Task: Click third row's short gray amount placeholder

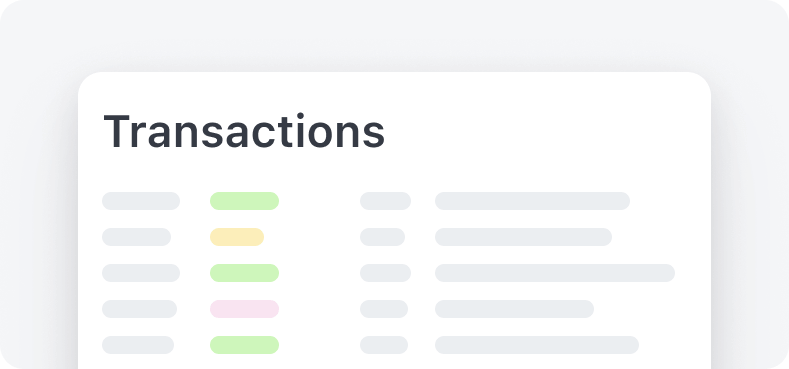Action: (x=385, y=273)
